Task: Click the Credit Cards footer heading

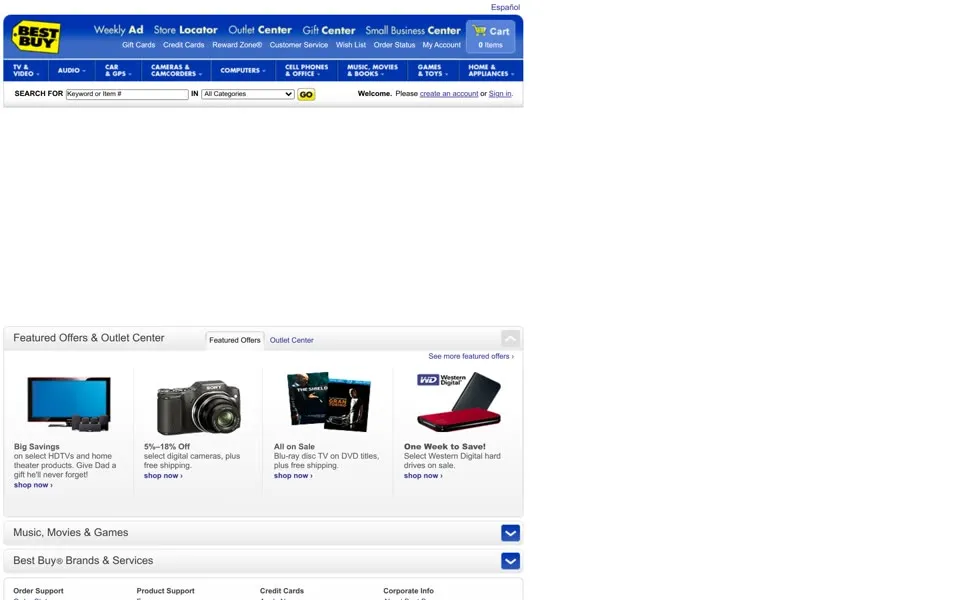Action: (282, 591)
